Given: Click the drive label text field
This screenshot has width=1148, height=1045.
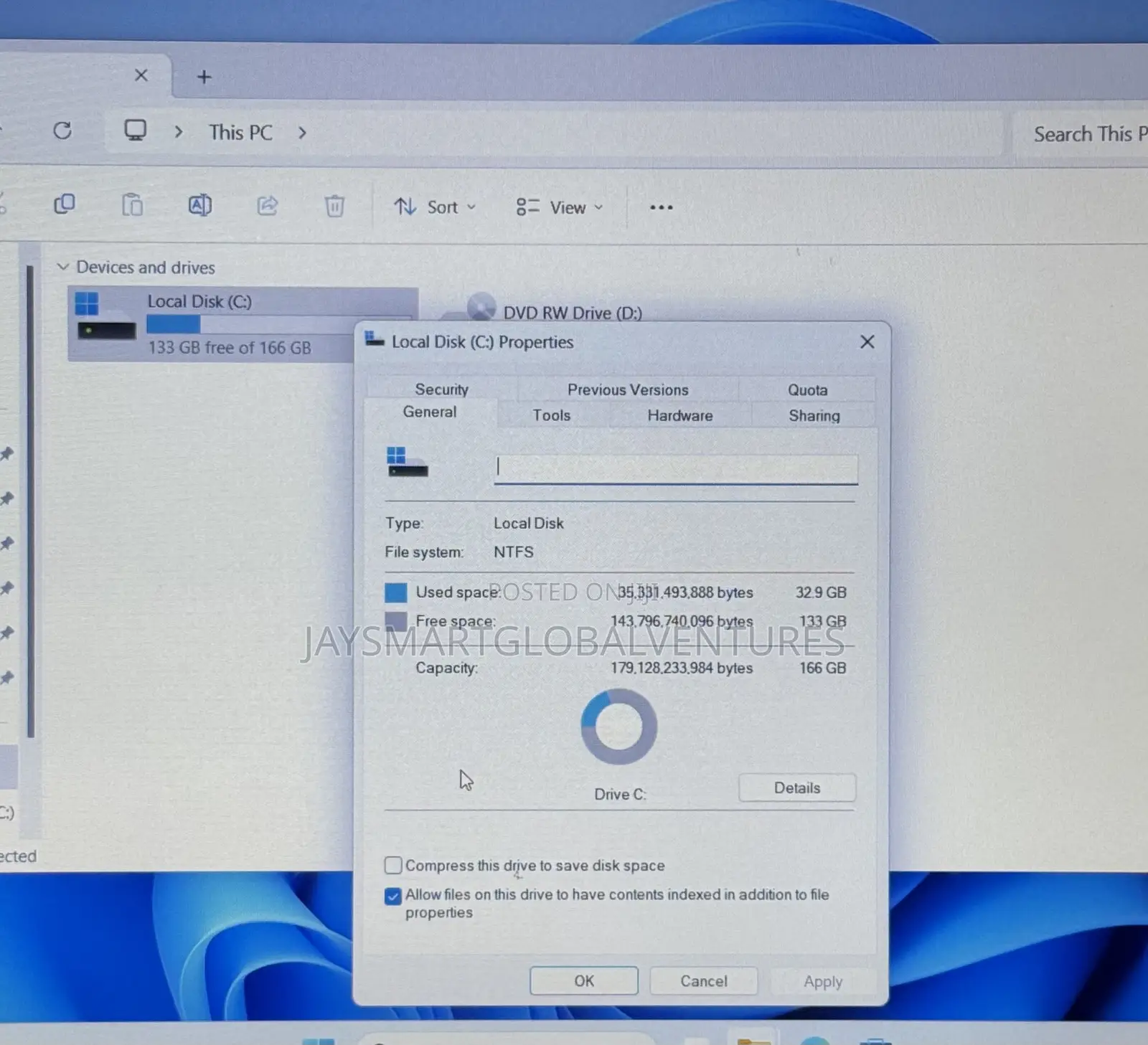Looking at the screenshot, I should coord(675,469).
